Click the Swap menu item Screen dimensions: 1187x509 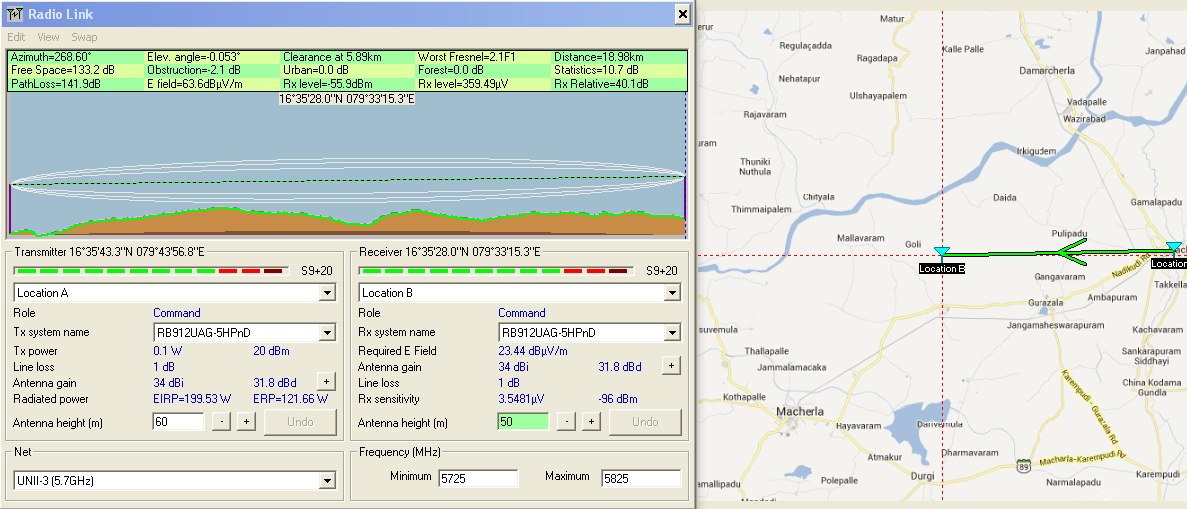[84, 37]
